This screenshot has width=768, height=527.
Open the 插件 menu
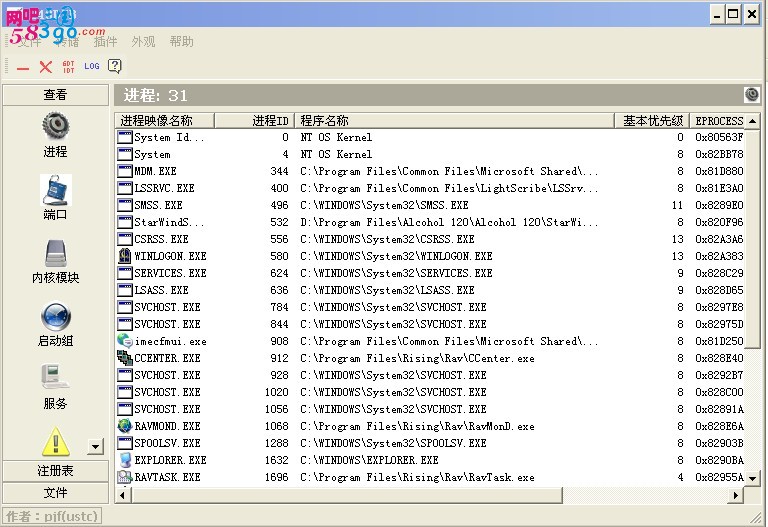[105, 42]
